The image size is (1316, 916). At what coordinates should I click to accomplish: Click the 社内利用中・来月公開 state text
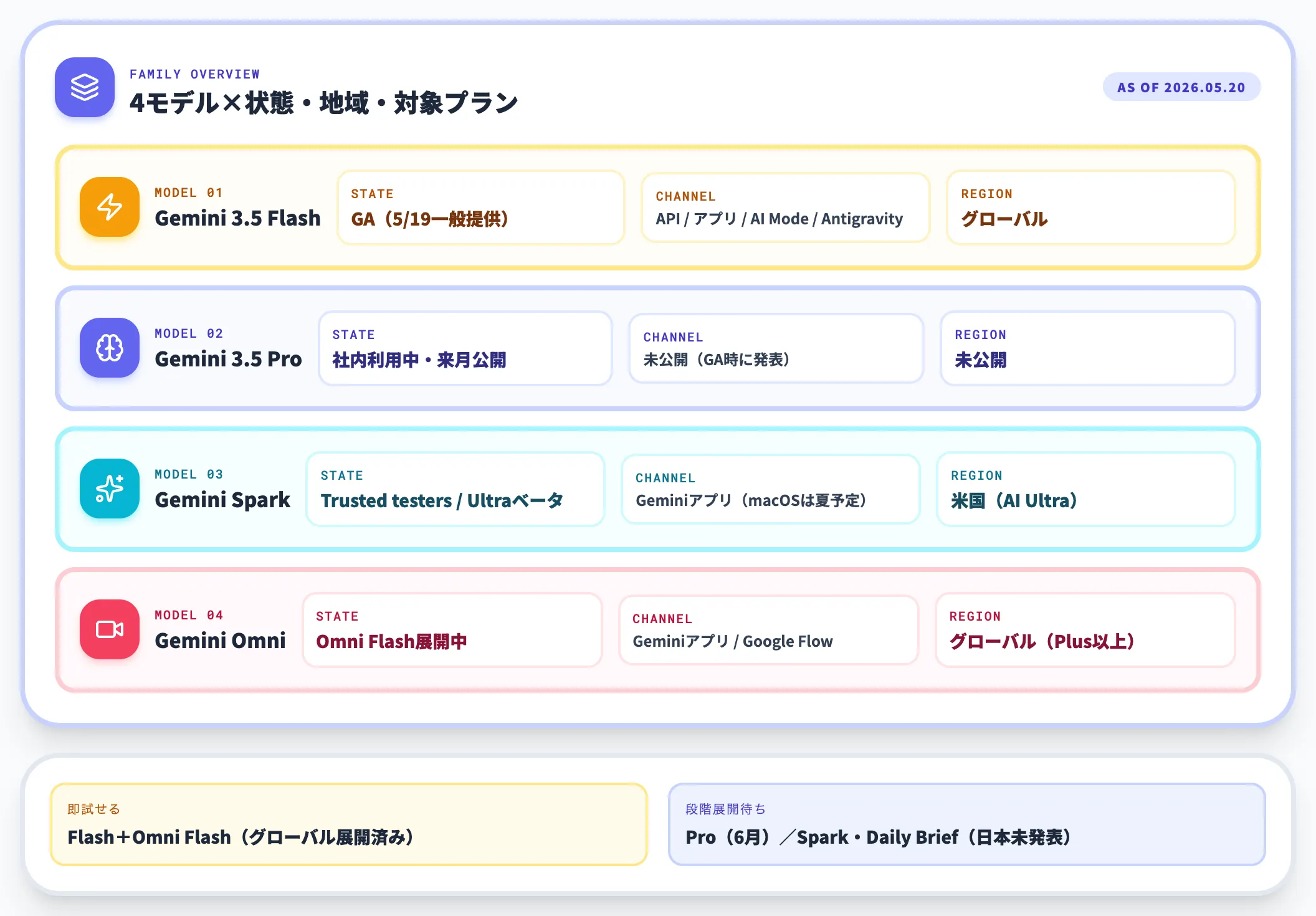pos(419,360)
